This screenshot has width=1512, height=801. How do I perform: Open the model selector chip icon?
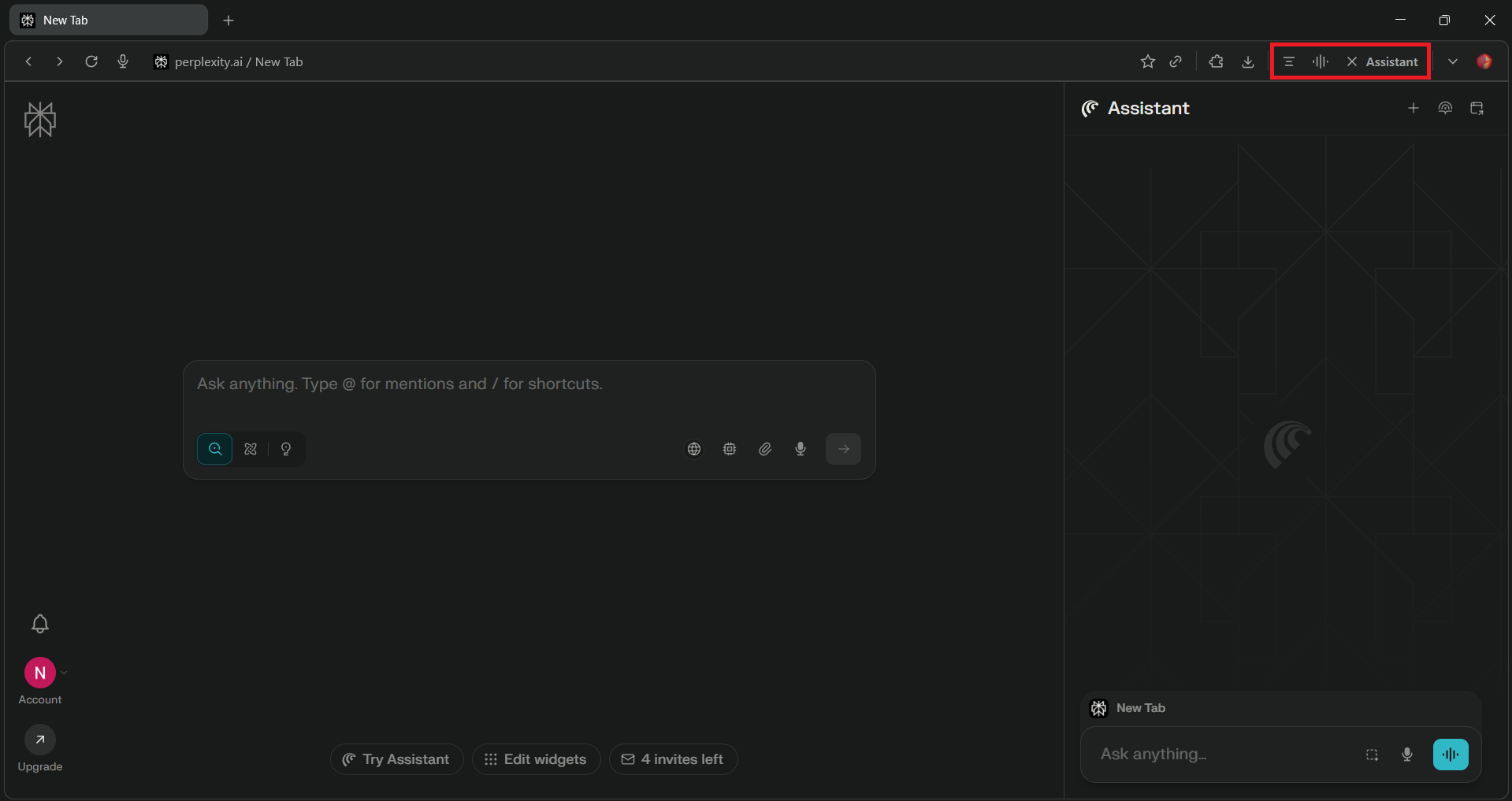(730, 449)
